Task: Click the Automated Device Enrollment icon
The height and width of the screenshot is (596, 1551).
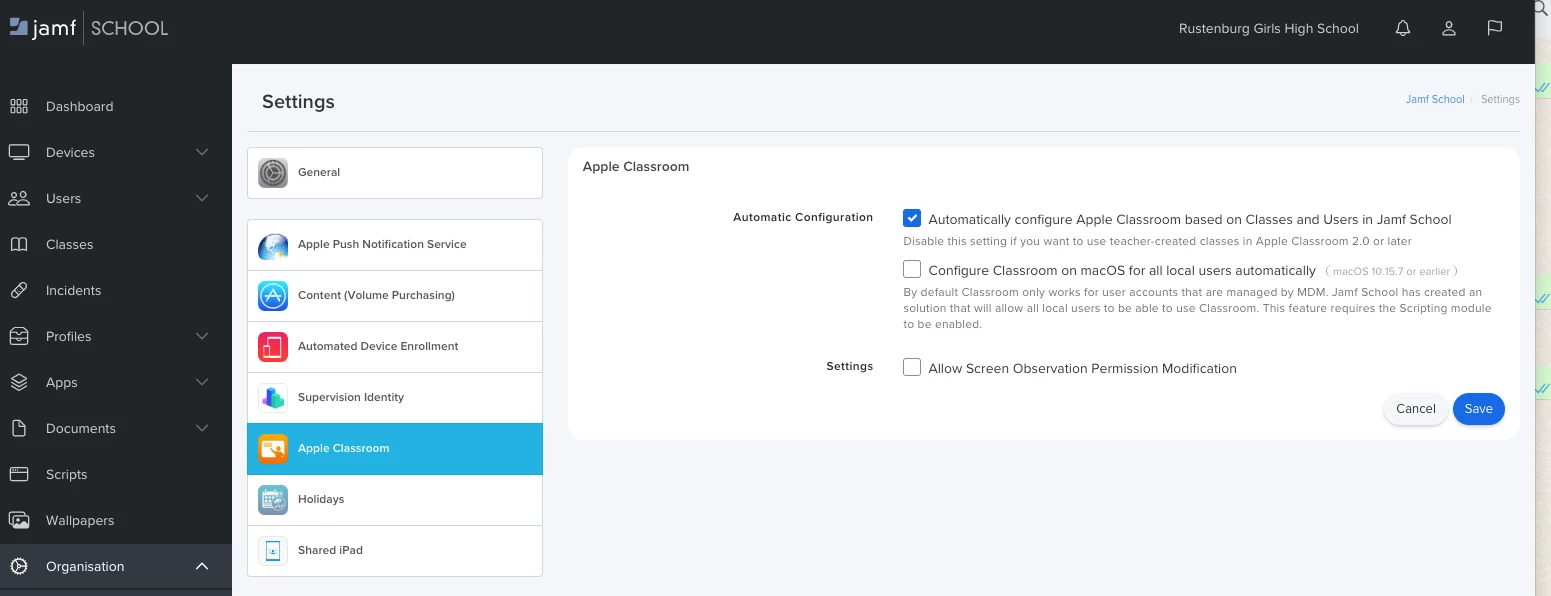Action: 273,347
